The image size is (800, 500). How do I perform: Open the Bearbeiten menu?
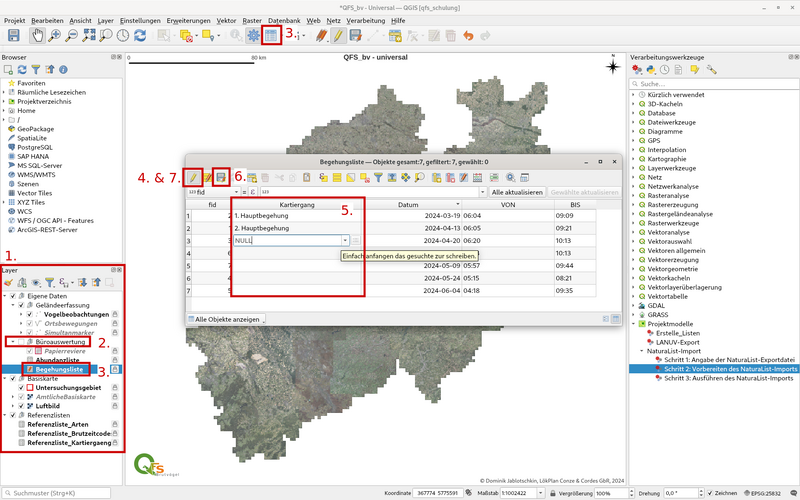(47, 20)
